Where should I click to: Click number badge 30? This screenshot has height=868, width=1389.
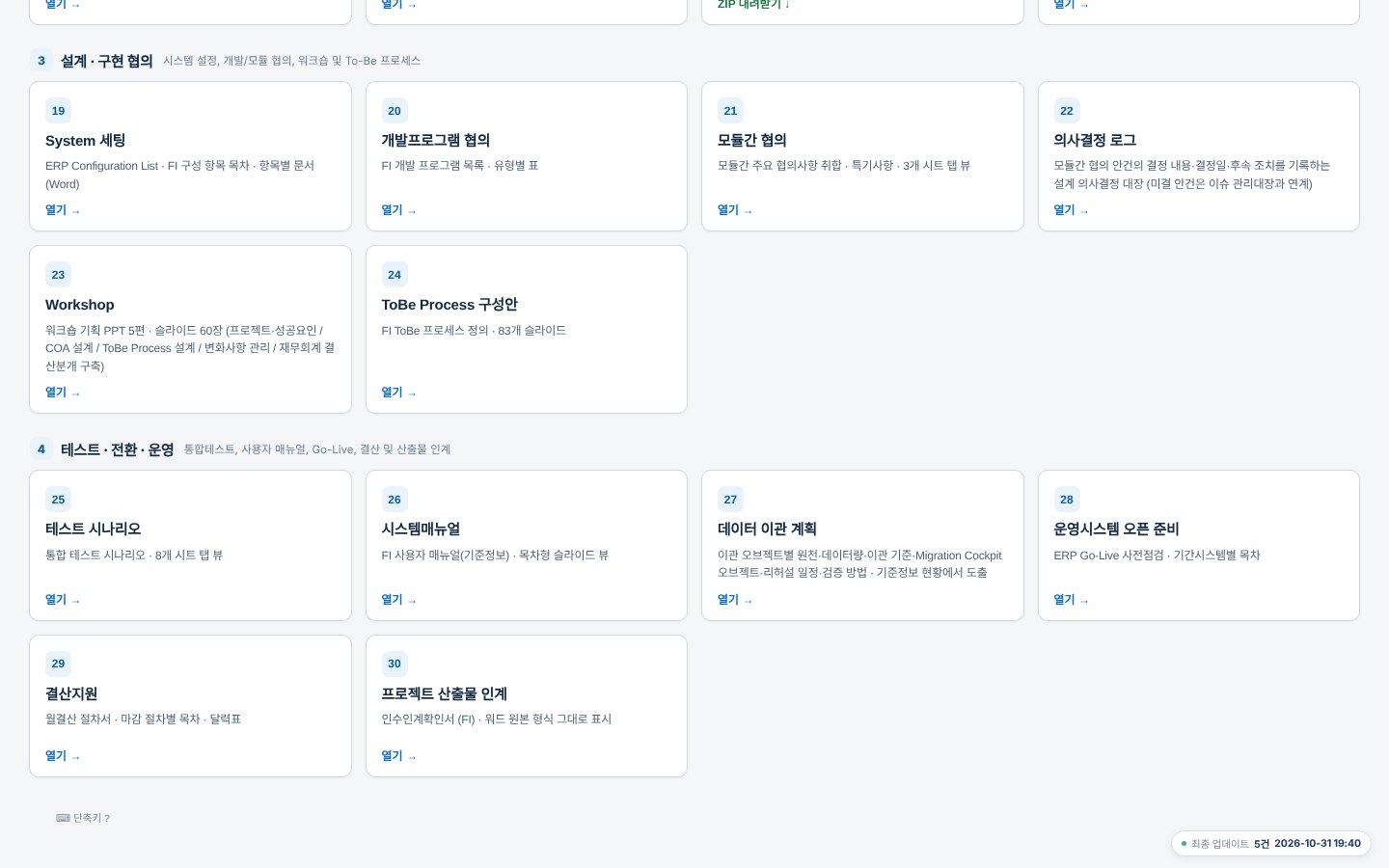click(x=395, y=664)
